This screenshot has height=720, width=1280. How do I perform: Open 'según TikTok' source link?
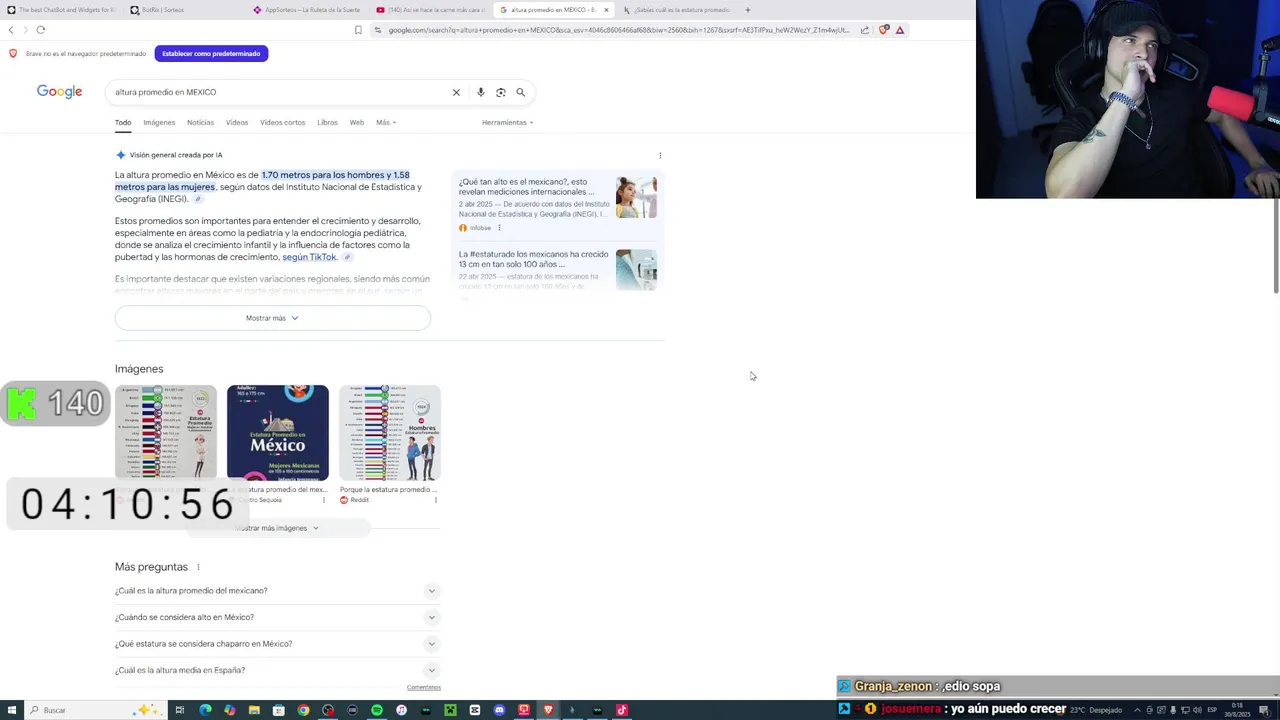click(310, 257)
